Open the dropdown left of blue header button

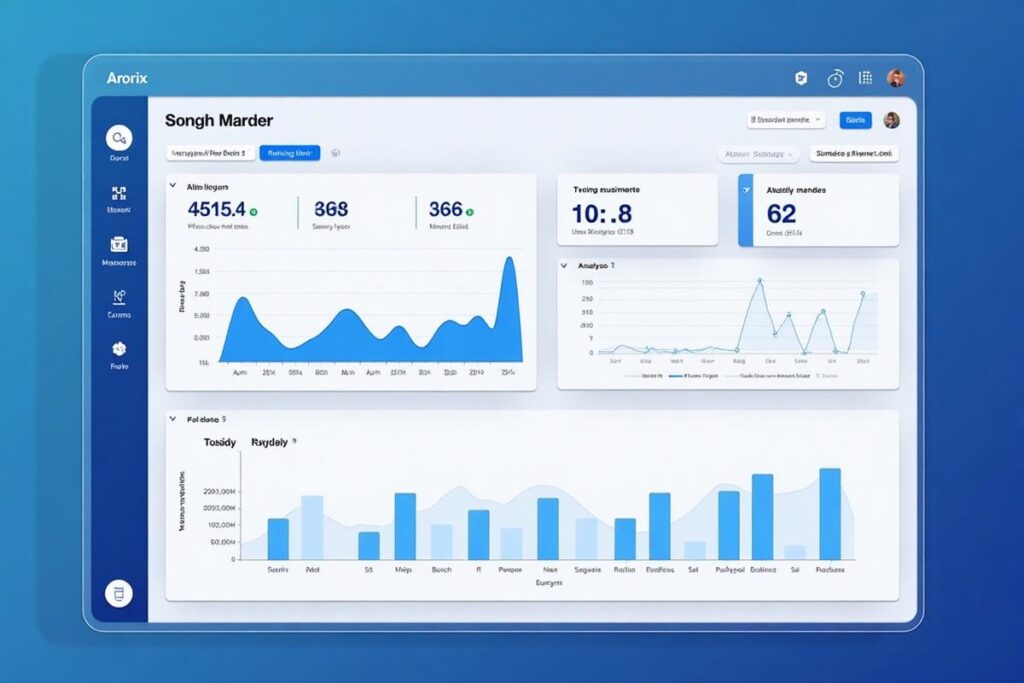click(785, 120)
